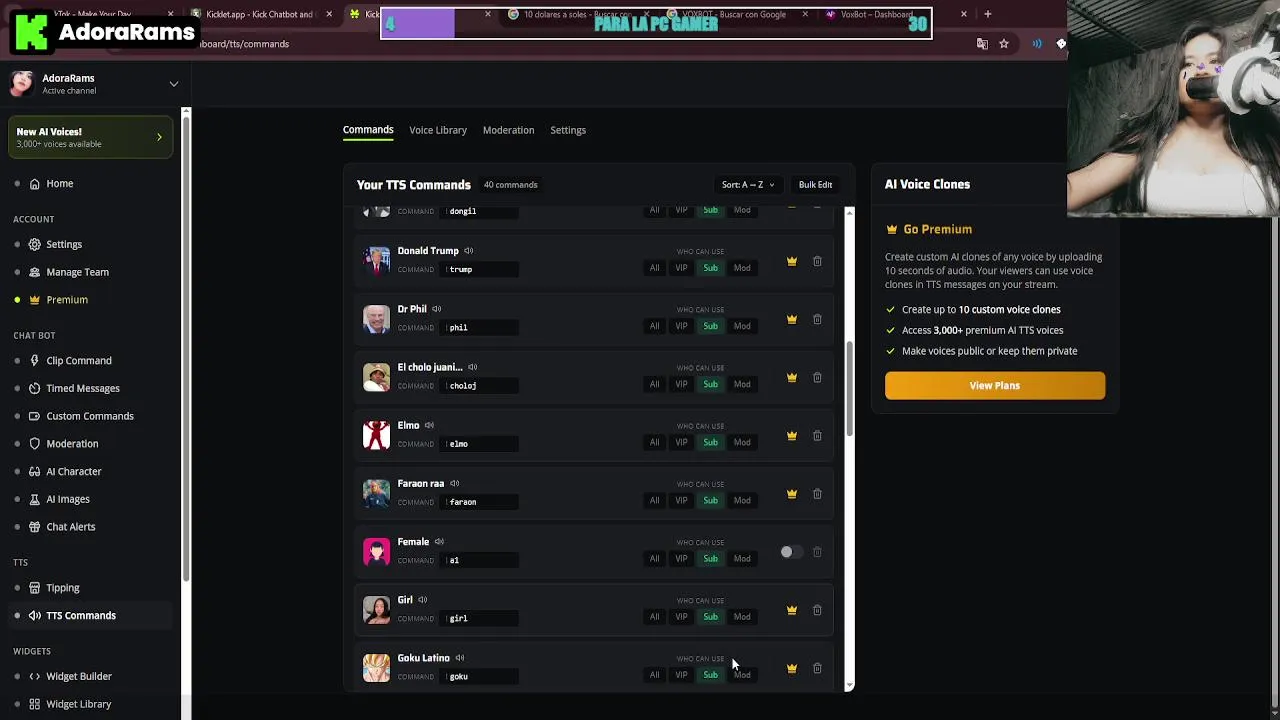This screenshot has height=720, width=1280.
Task: Delete the Elmo command trash icon
Action: pos(817,435)
